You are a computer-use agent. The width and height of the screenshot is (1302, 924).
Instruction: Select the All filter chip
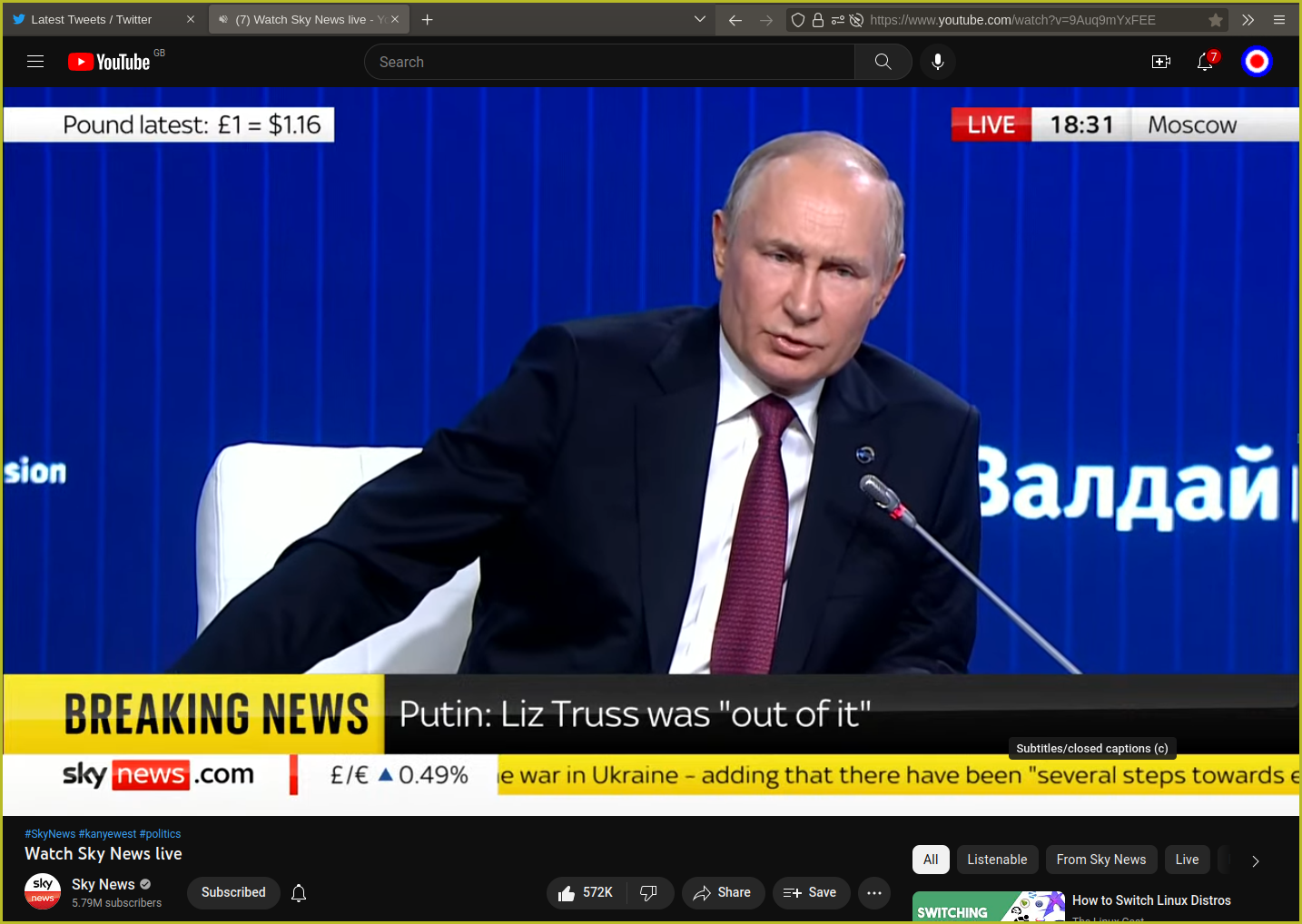point(931,860)
